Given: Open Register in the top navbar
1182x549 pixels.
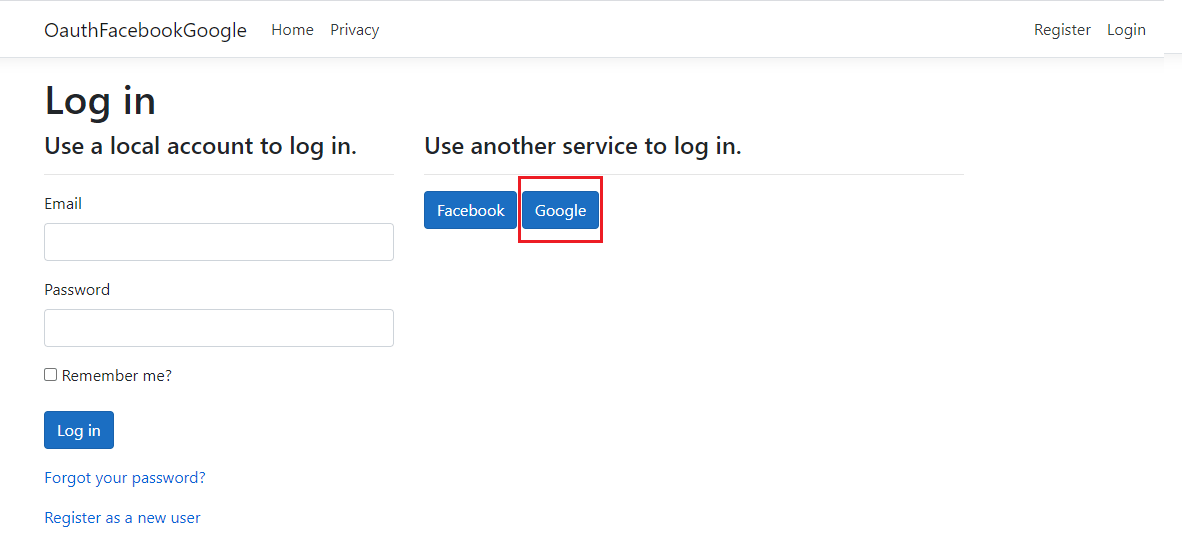Looking at the screenshot, I should tap(1061, 30).
